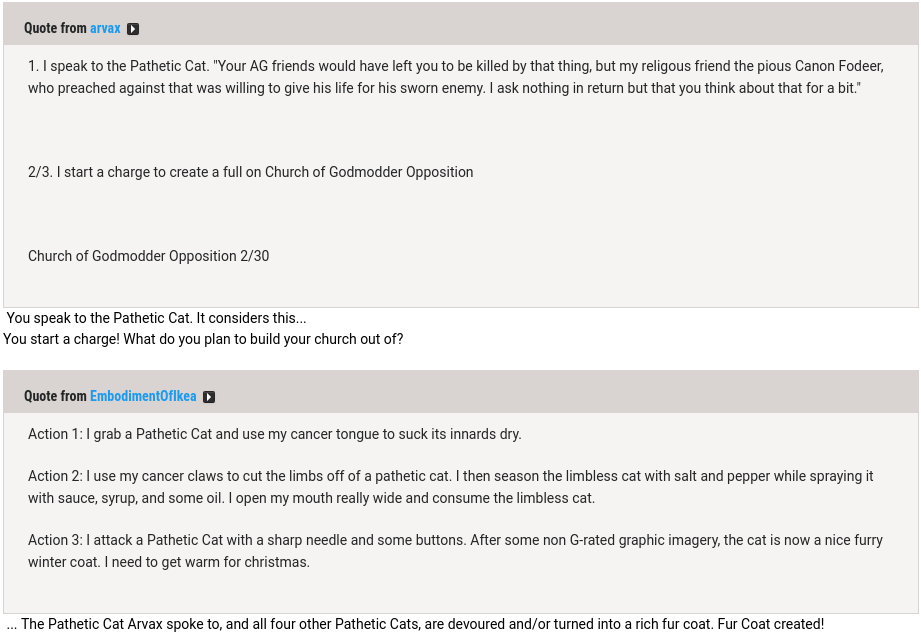This screenshot has height=637, width=921.
Task: Click the "winter coat" christmas line
Action: coord(168,562)
